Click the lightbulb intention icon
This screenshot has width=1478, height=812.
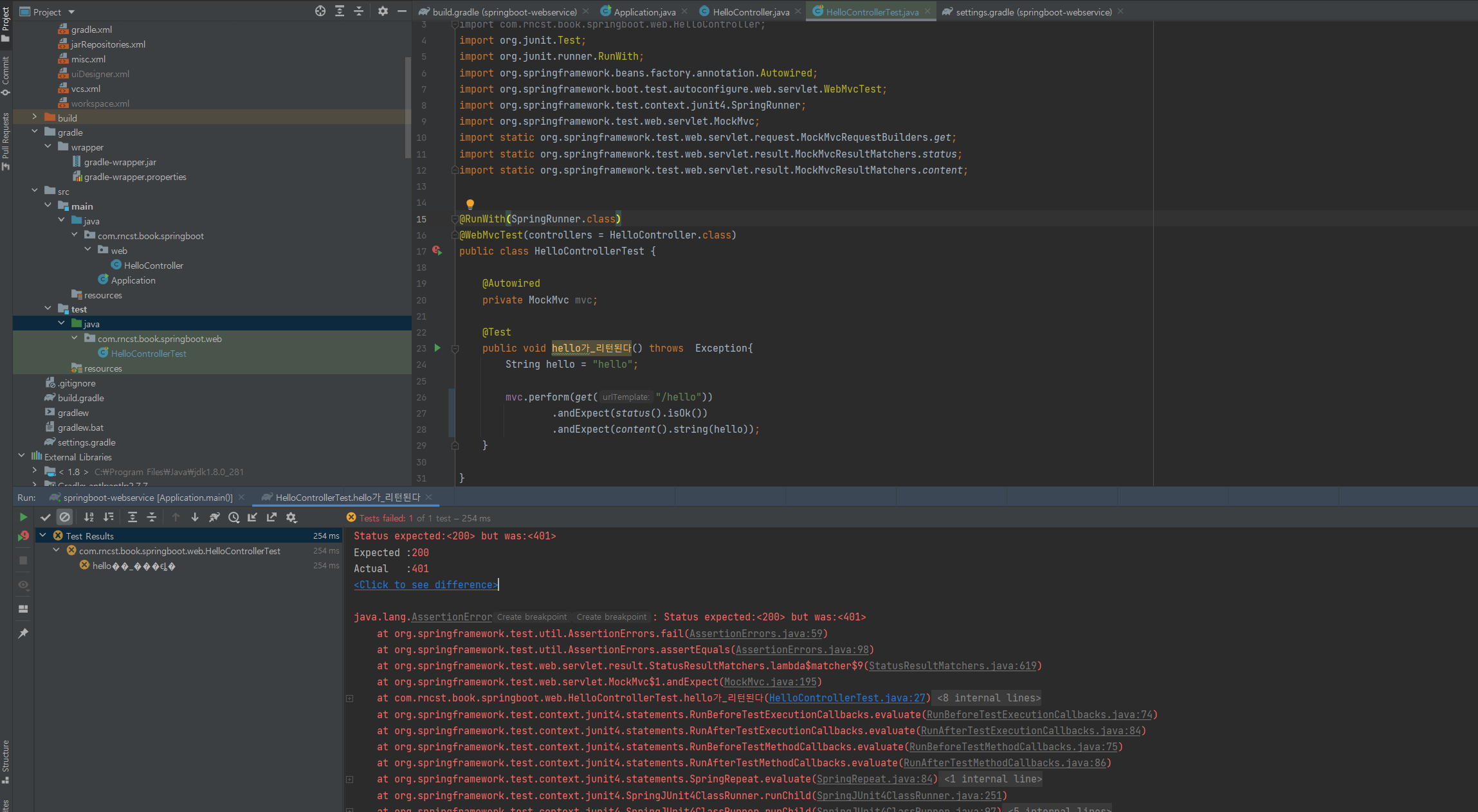(x=470, y=204)
